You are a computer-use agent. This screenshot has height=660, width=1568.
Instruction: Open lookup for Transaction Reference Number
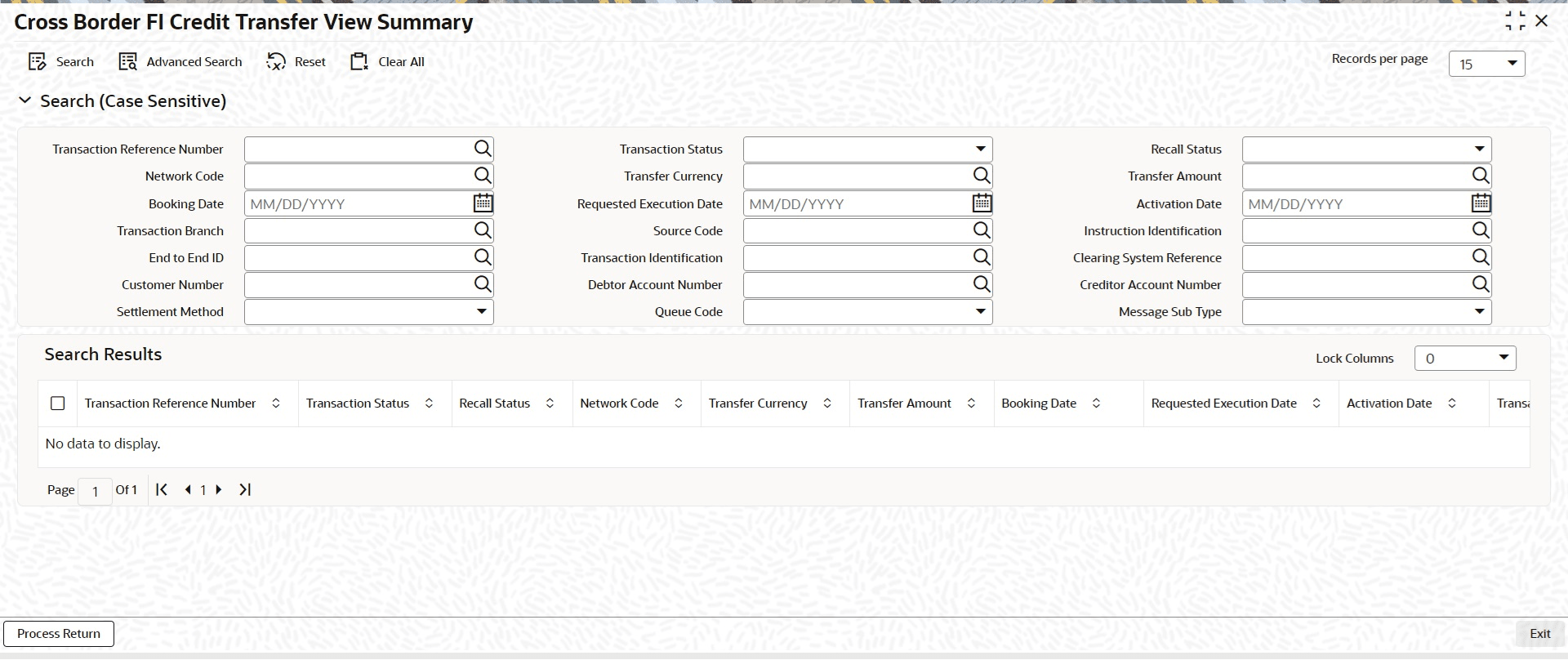(483, 149)
